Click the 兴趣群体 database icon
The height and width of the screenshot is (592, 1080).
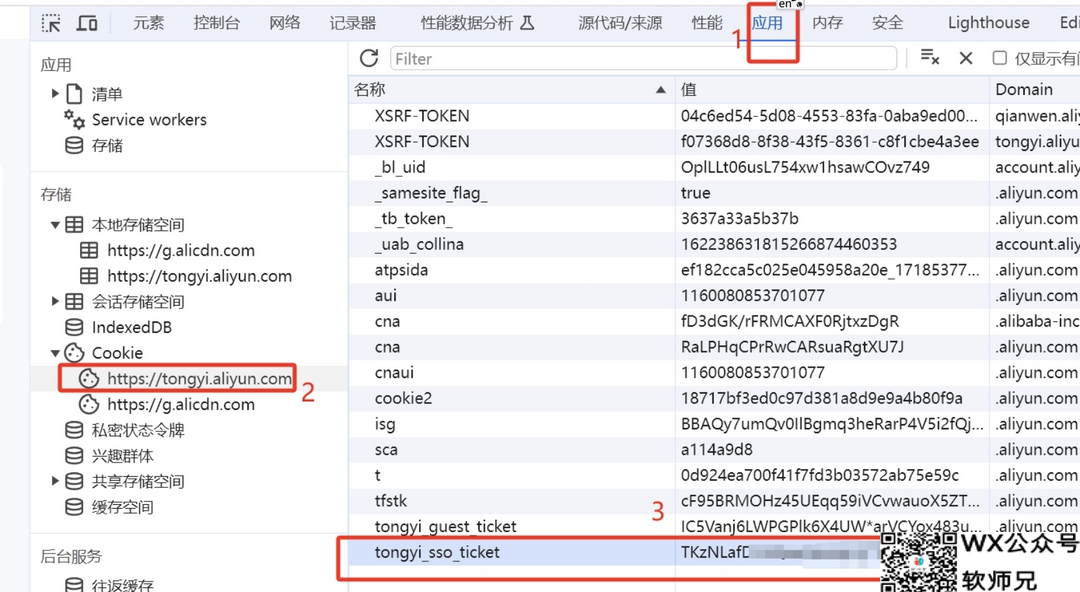(x=74, y=456)
